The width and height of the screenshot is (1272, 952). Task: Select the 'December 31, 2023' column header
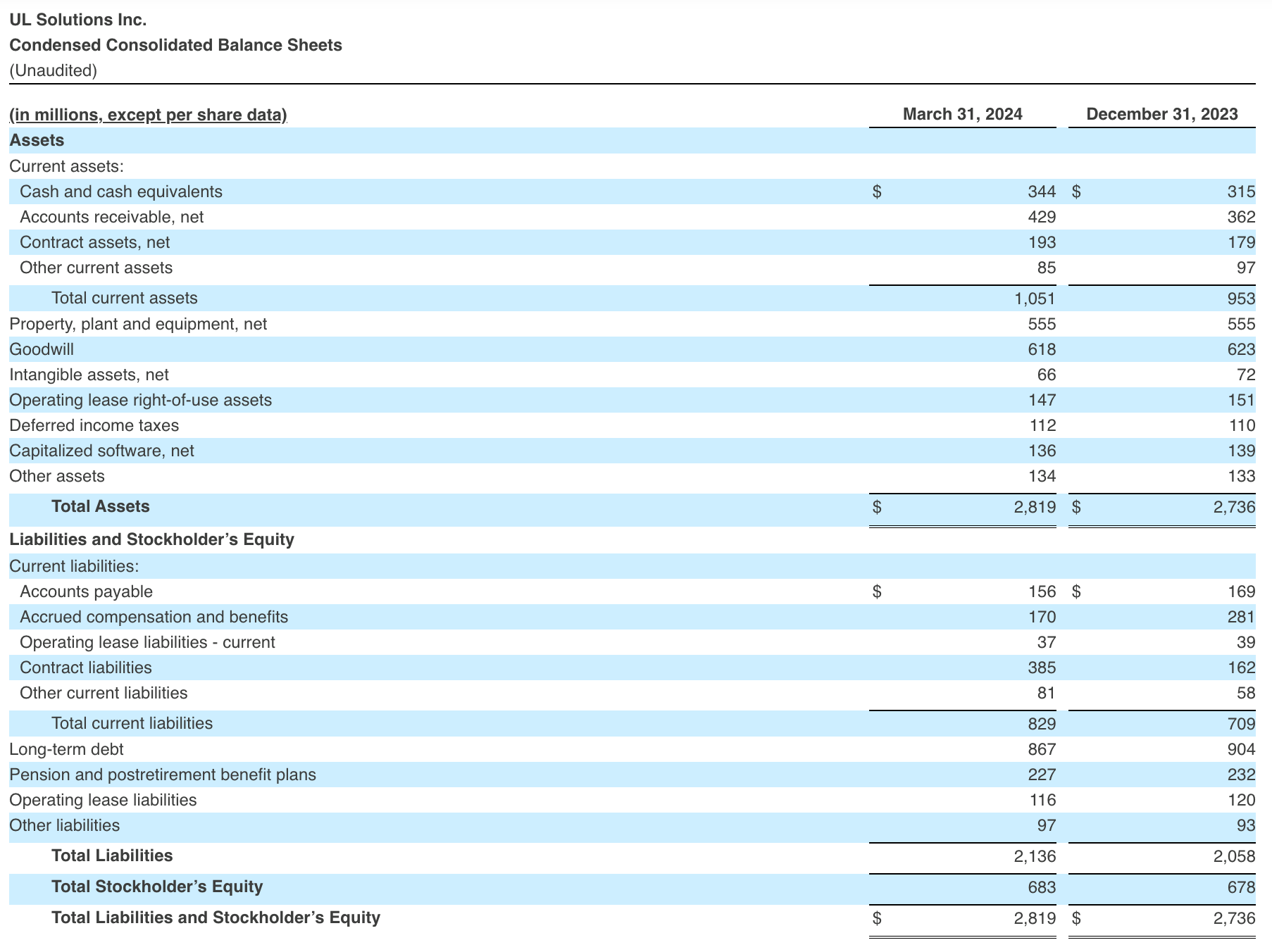[1162, 114]
